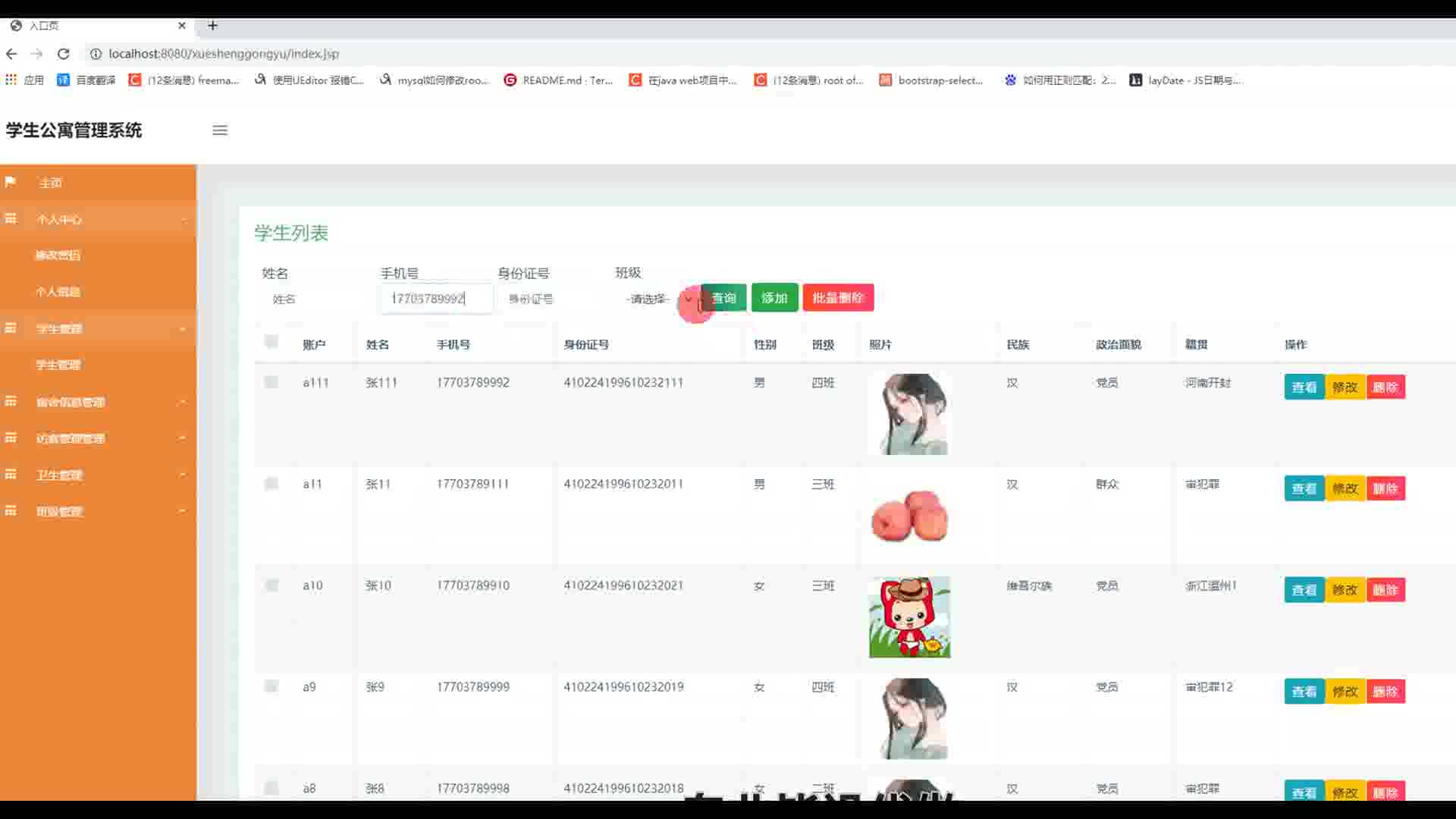Tick the checkbox for the a111 row
1456x819 pixels.
pos(271,382)
